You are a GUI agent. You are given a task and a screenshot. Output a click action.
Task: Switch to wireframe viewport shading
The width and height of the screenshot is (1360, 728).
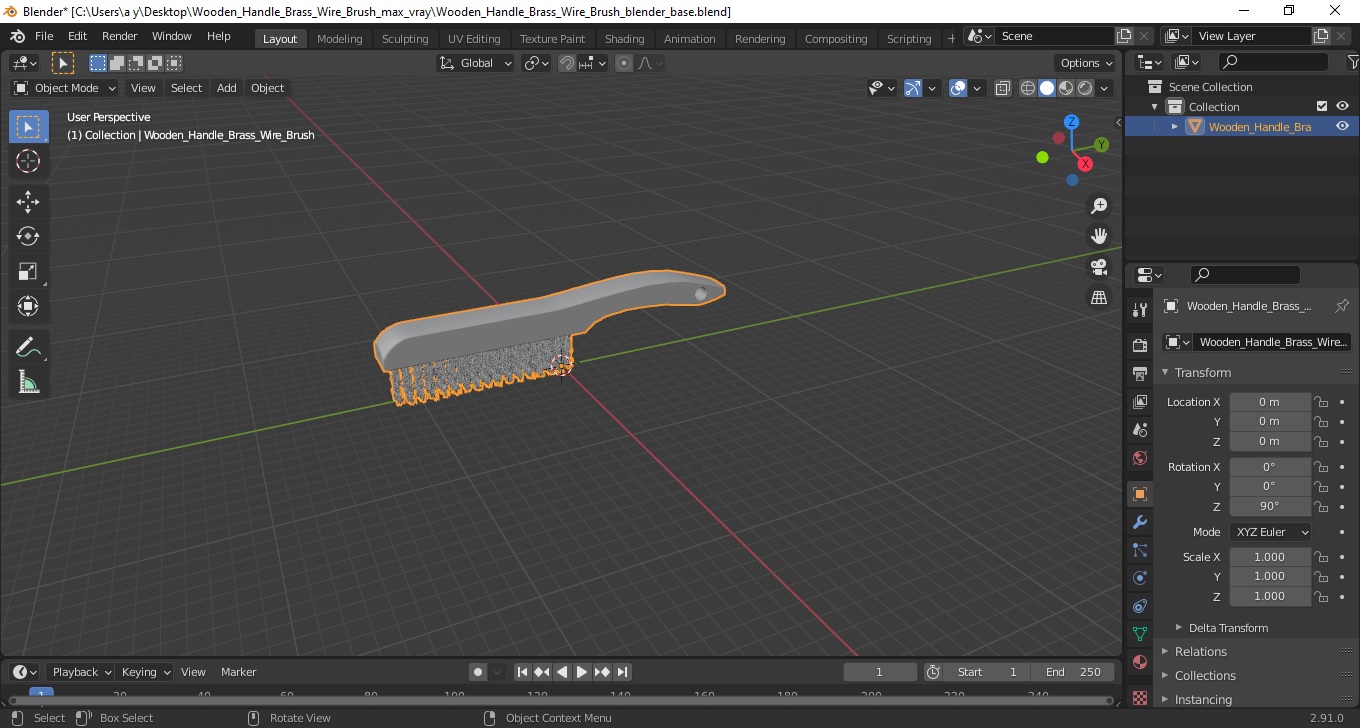(1028, 88)
